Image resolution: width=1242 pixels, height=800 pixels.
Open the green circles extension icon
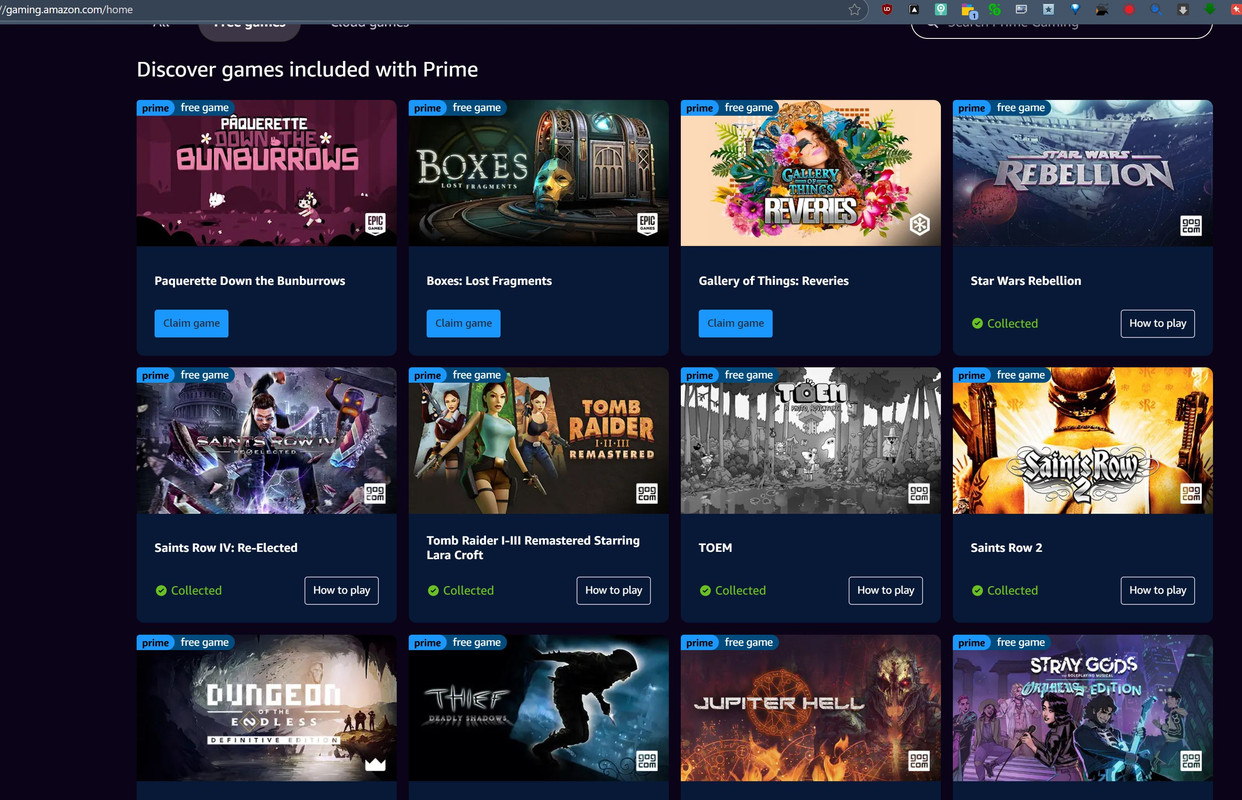click(994, 9)
